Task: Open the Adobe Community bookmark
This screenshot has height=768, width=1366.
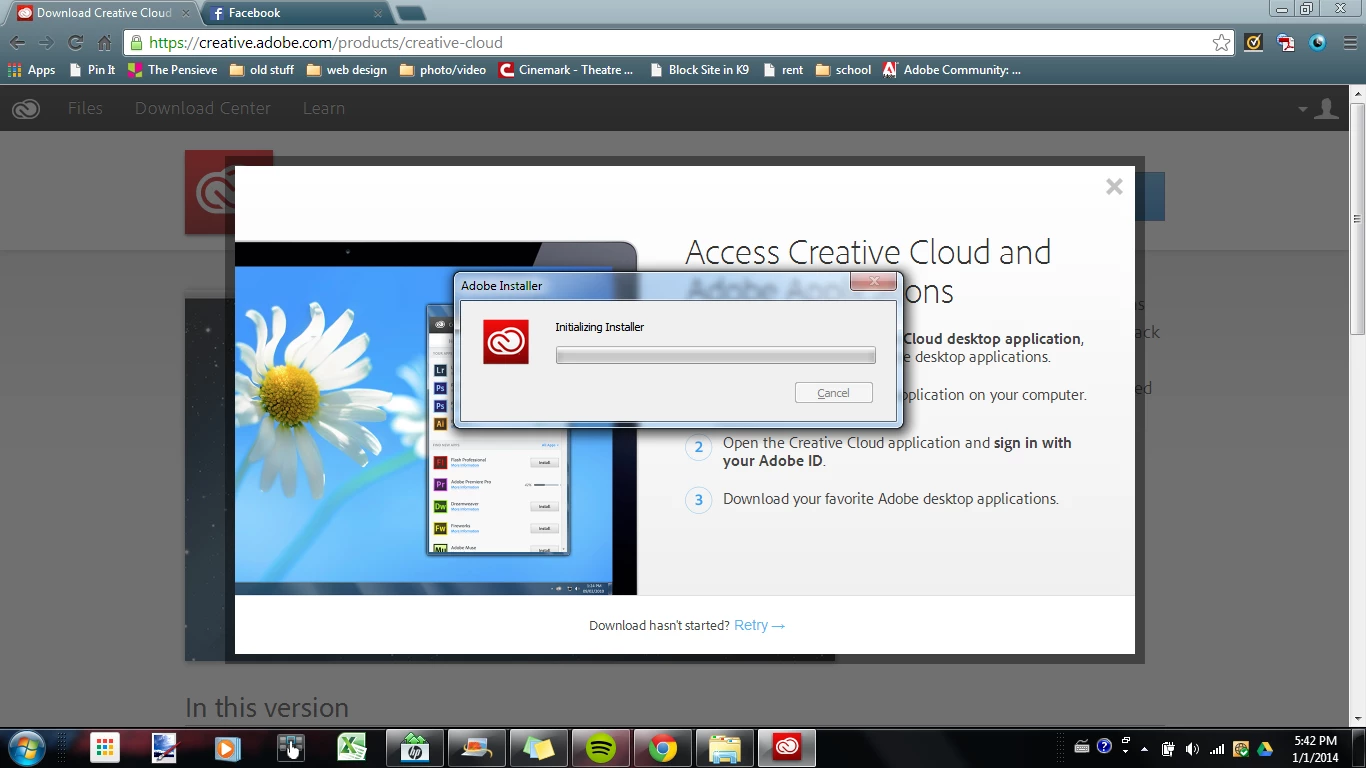Action: [952, 70]
